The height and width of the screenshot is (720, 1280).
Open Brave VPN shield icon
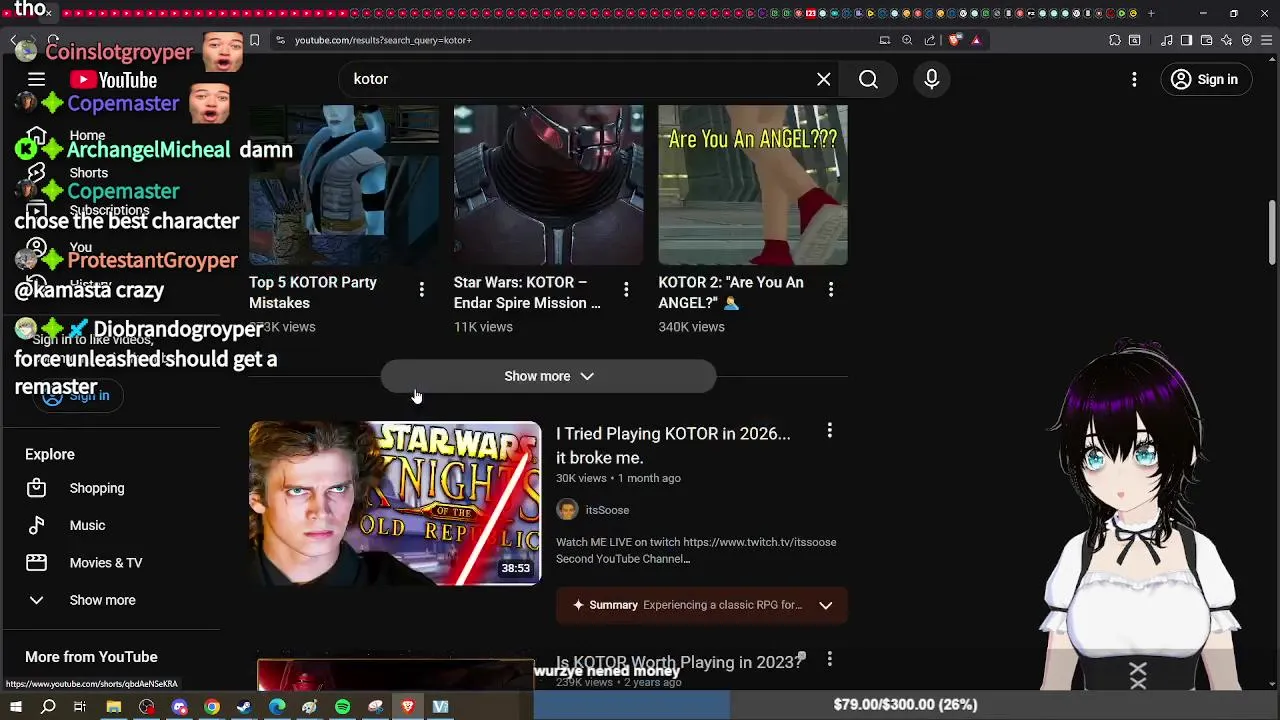[x=1247, y=40]
